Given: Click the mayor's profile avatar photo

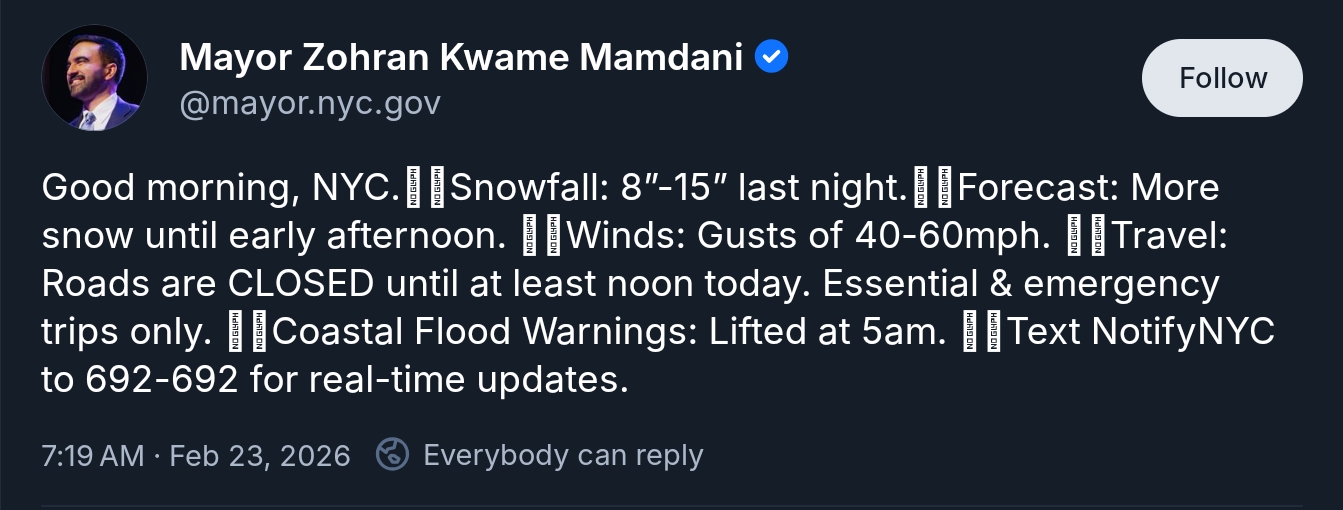Looking at the screenshot, I should click(94, 78).
